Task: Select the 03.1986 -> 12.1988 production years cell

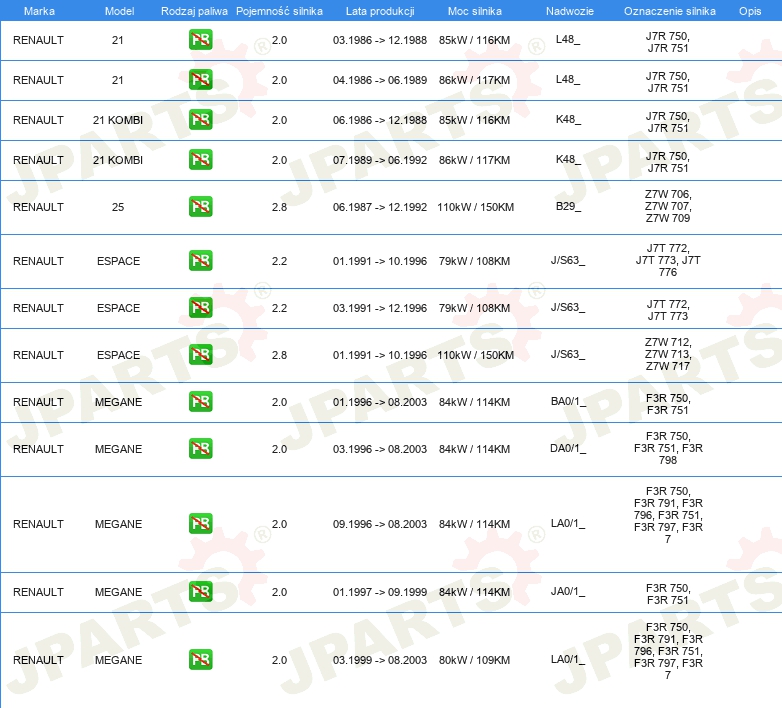Action: point(380,40)
